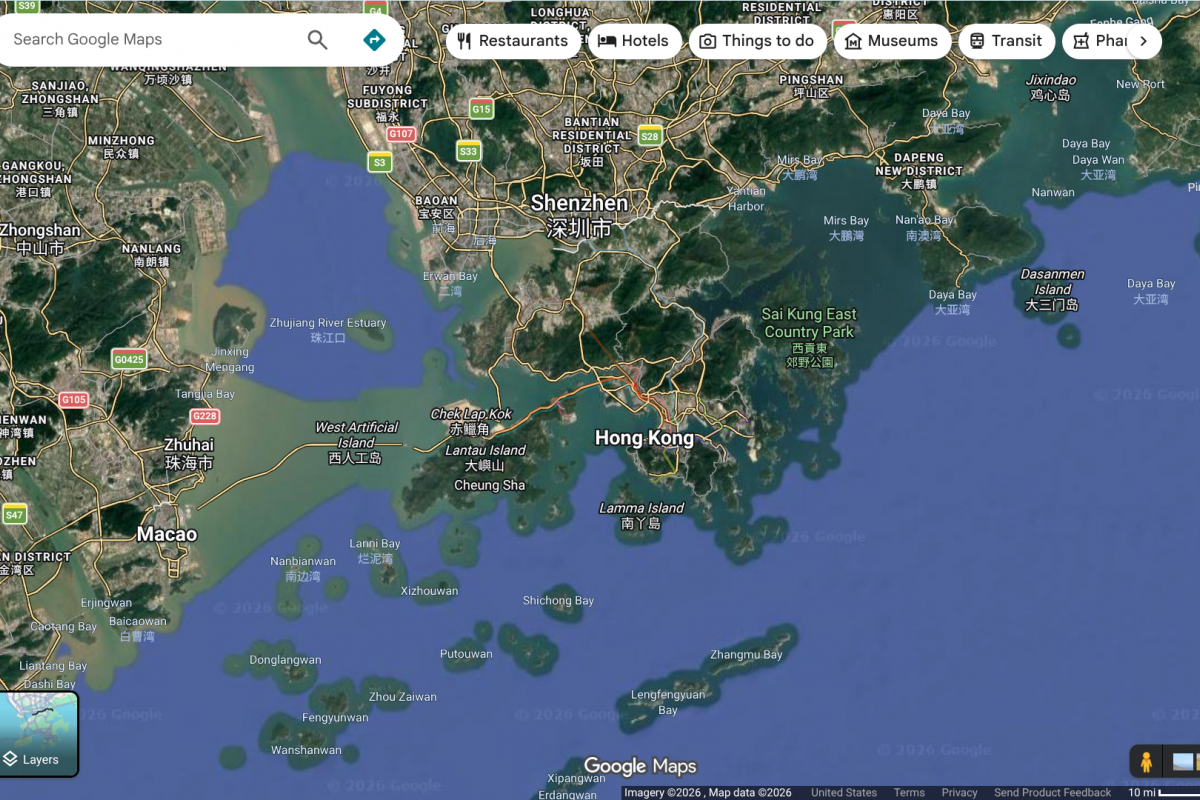Select the Museums building icon
The width and height of the screenshot is (1200, 800).
854,41
